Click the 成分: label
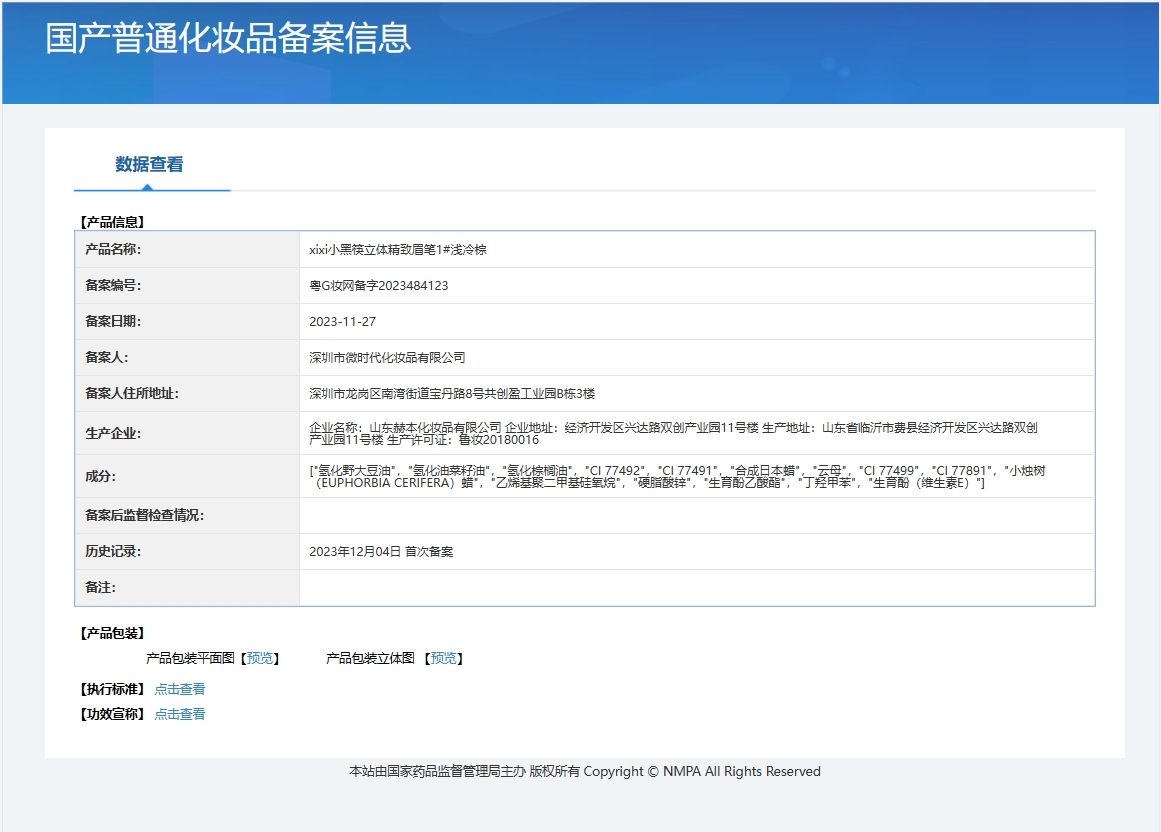This screenshot has height=832, width=1161. click(101, 477)
